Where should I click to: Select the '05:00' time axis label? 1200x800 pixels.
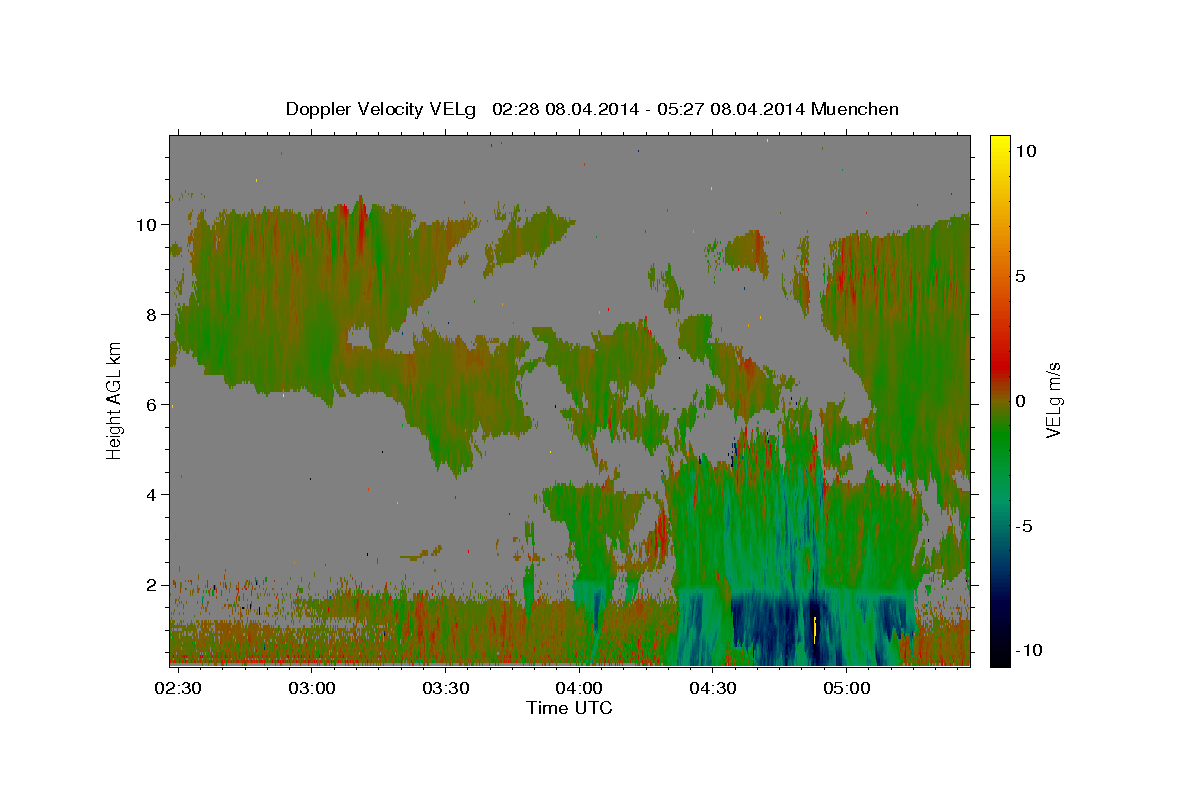(x=846, y=688)
